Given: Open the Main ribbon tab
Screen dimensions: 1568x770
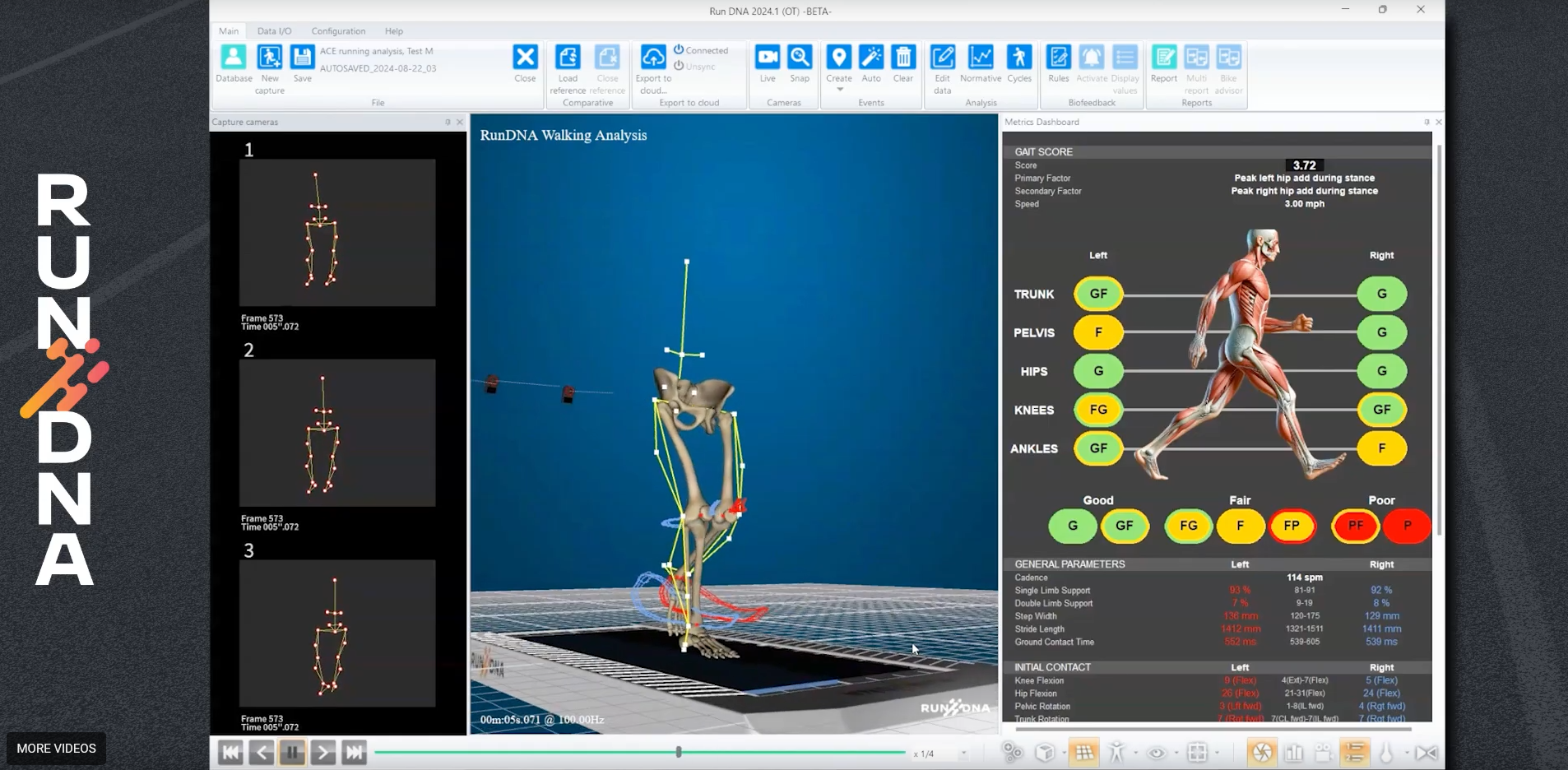Looking at the screenshot, I should [229, 31].
